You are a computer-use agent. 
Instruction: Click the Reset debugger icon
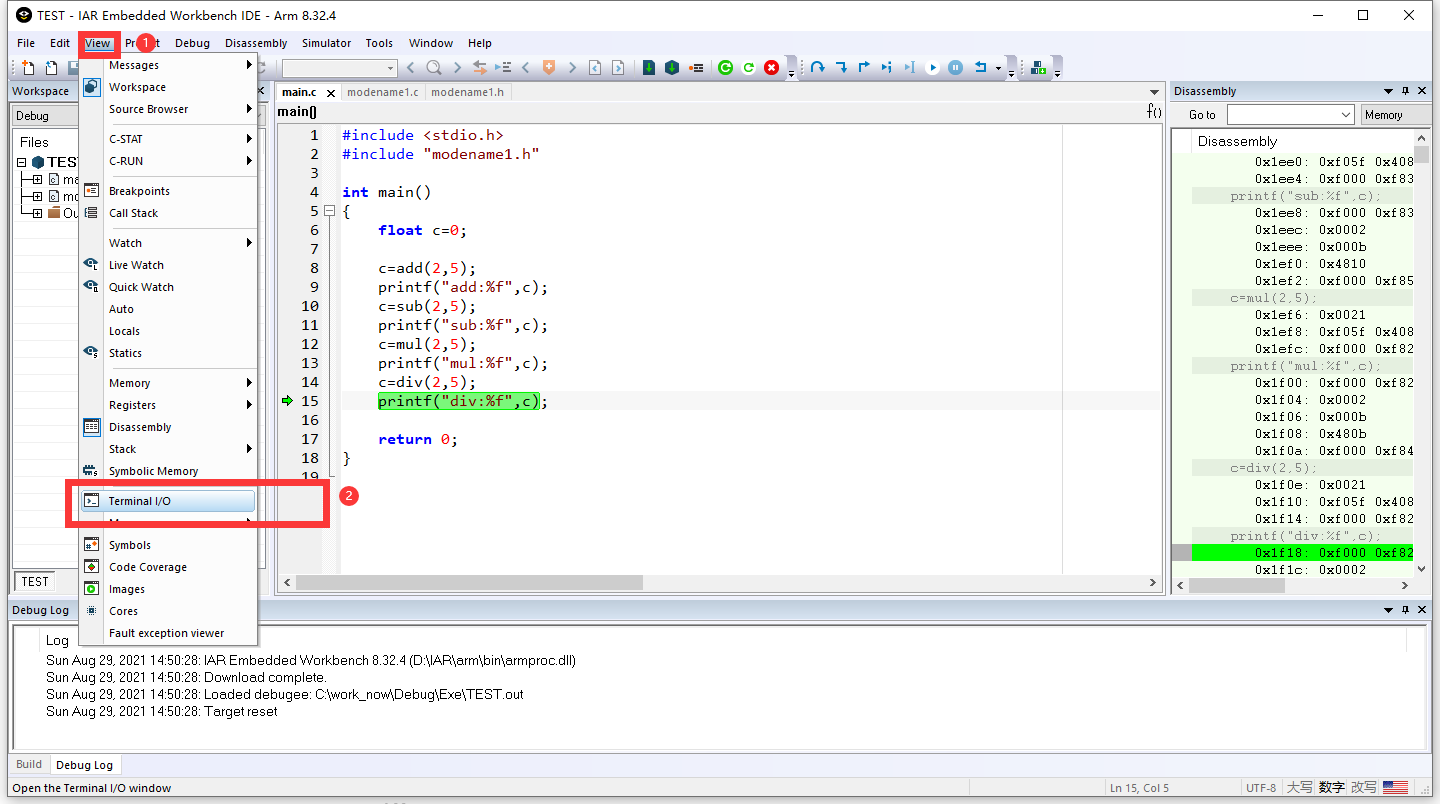[x=981, y=68]
